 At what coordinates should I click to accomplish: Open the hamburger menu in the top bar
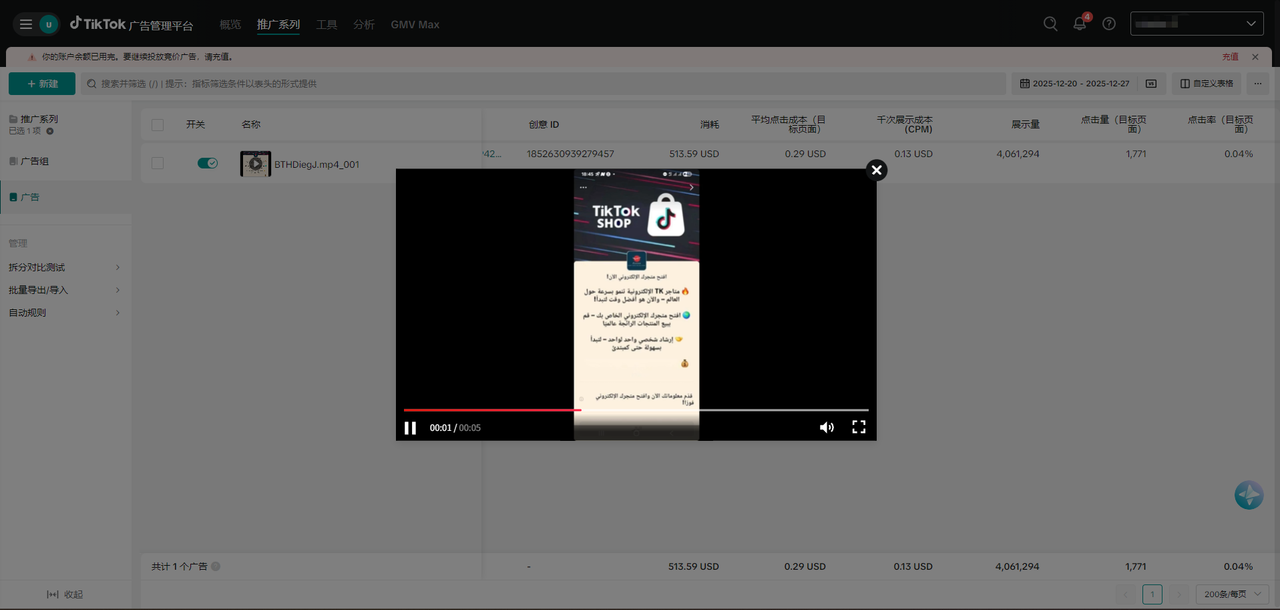pos(26,24)
